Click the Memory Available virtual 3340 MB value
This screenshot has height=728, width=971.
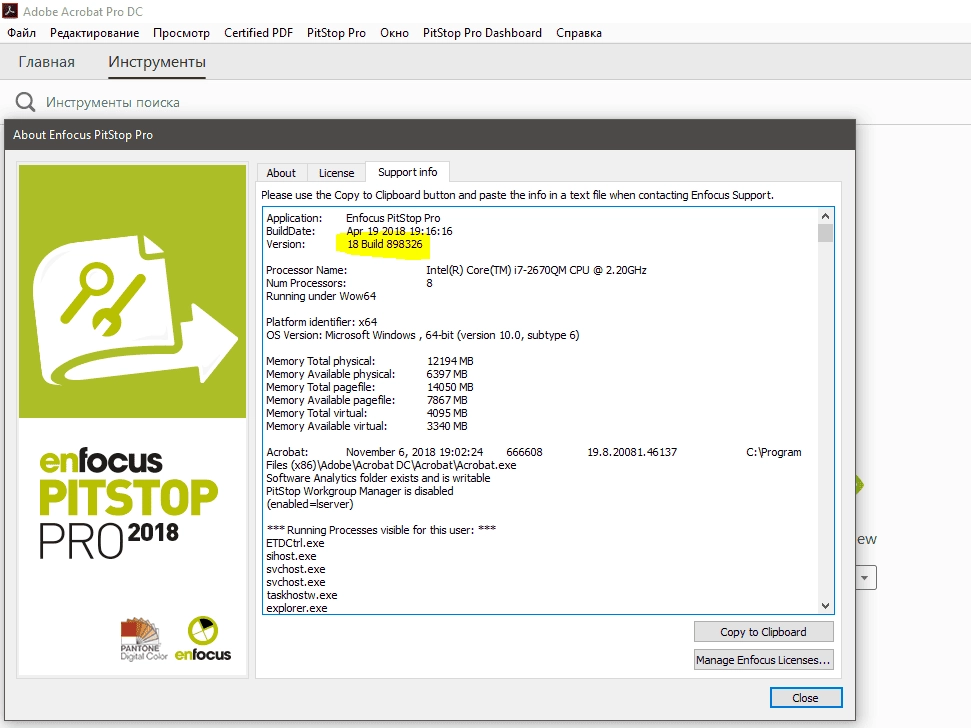point(447,426)
